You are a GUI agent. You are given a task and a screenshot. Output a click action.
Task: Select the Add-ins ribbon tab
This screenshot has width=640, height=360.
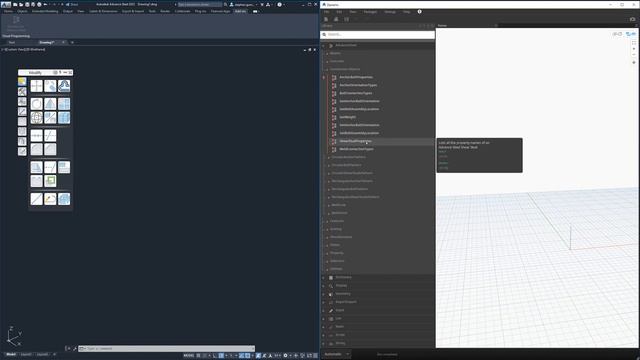pos(240,11)
